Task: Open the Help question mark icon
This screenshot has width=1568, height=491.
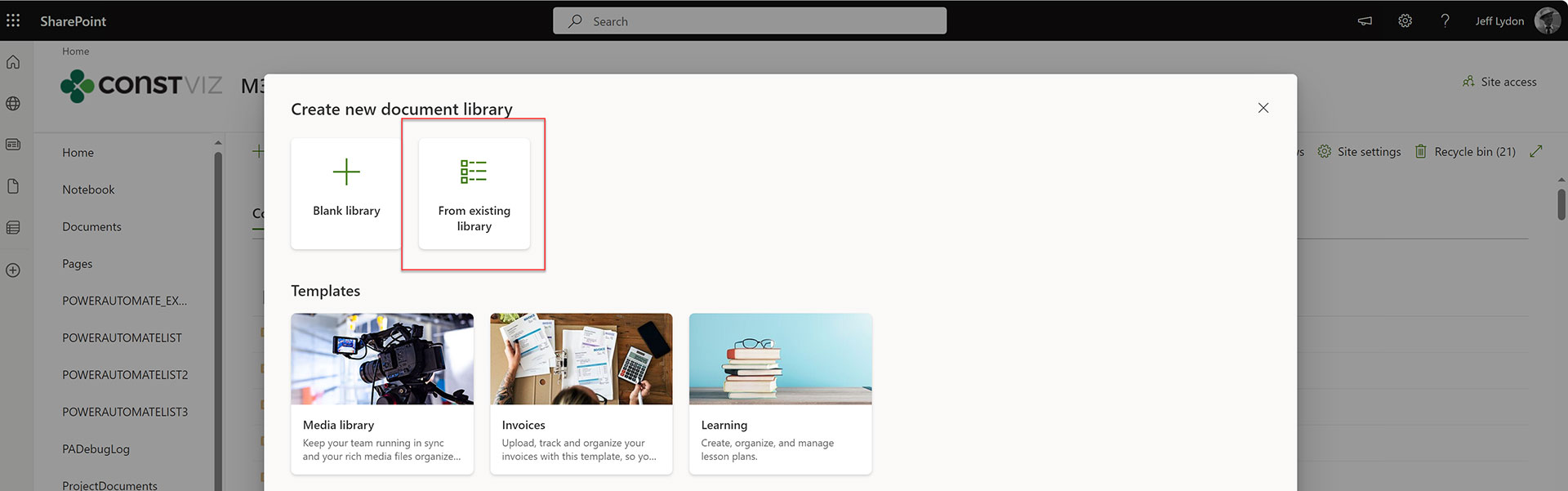Action: pos(1445,21)
